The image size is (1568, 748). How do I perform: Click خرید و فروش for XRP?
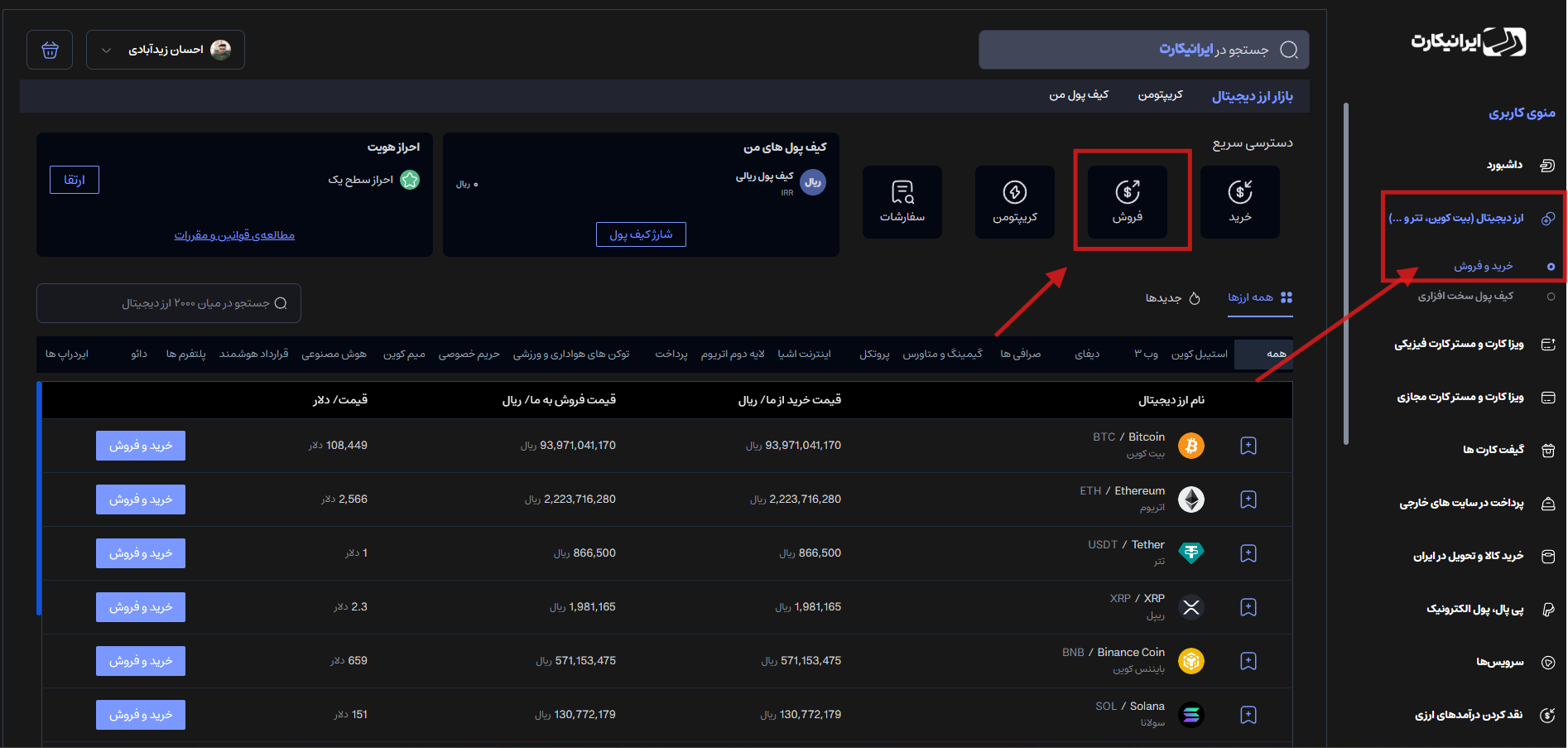(141, 607)
